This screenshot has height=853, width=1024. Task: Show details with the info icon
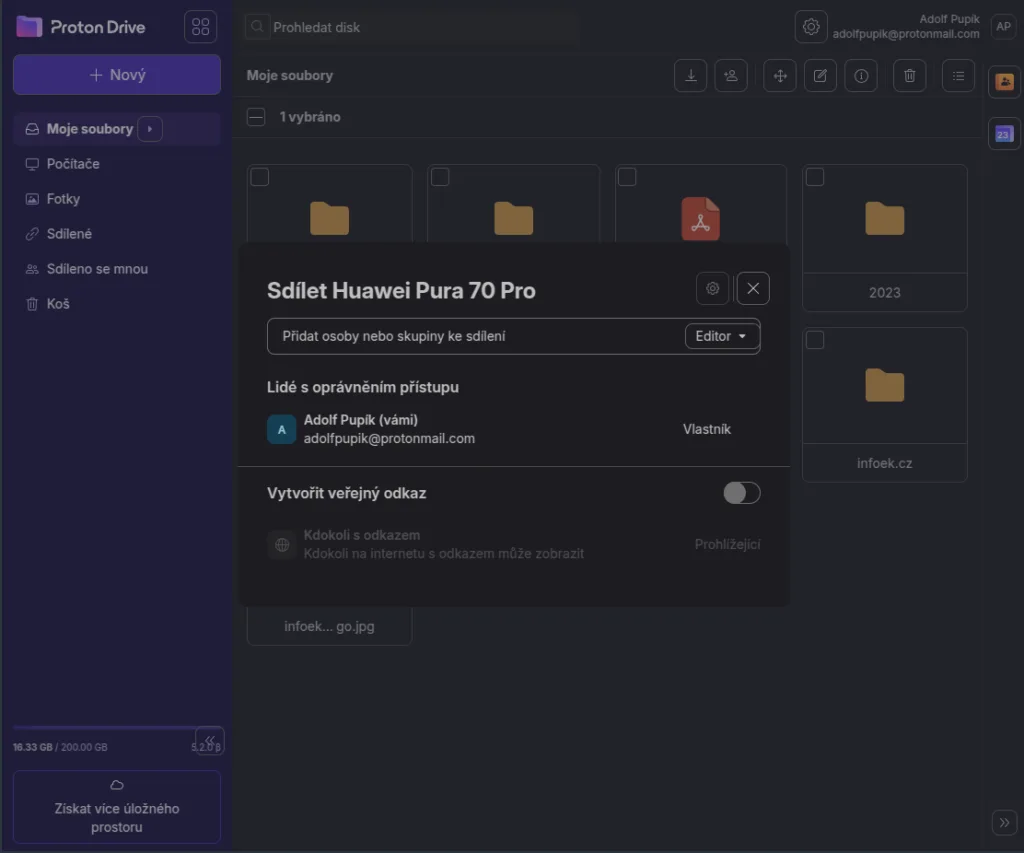click(861, 76)
